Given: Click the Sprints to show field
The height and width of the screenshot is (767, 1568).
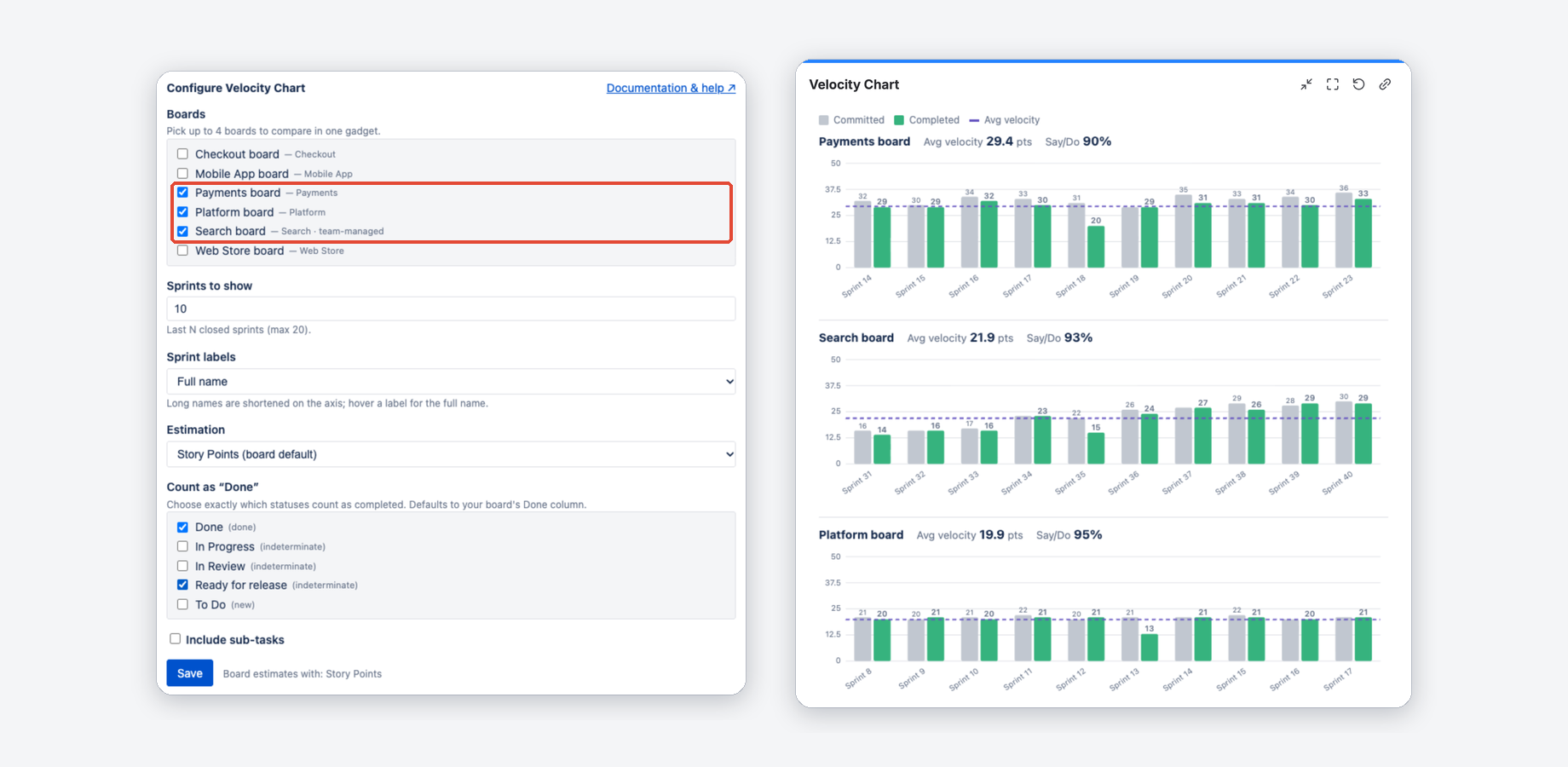Looking at the screenshot, I should coord(451,309).
